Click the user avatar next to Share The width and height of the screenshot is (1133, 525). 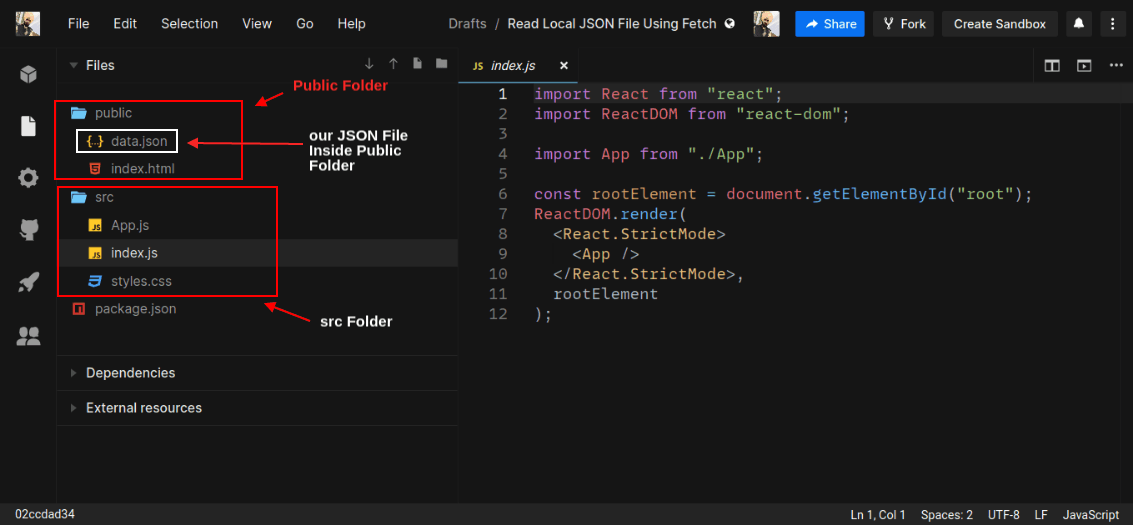click(x=766, y=24)
